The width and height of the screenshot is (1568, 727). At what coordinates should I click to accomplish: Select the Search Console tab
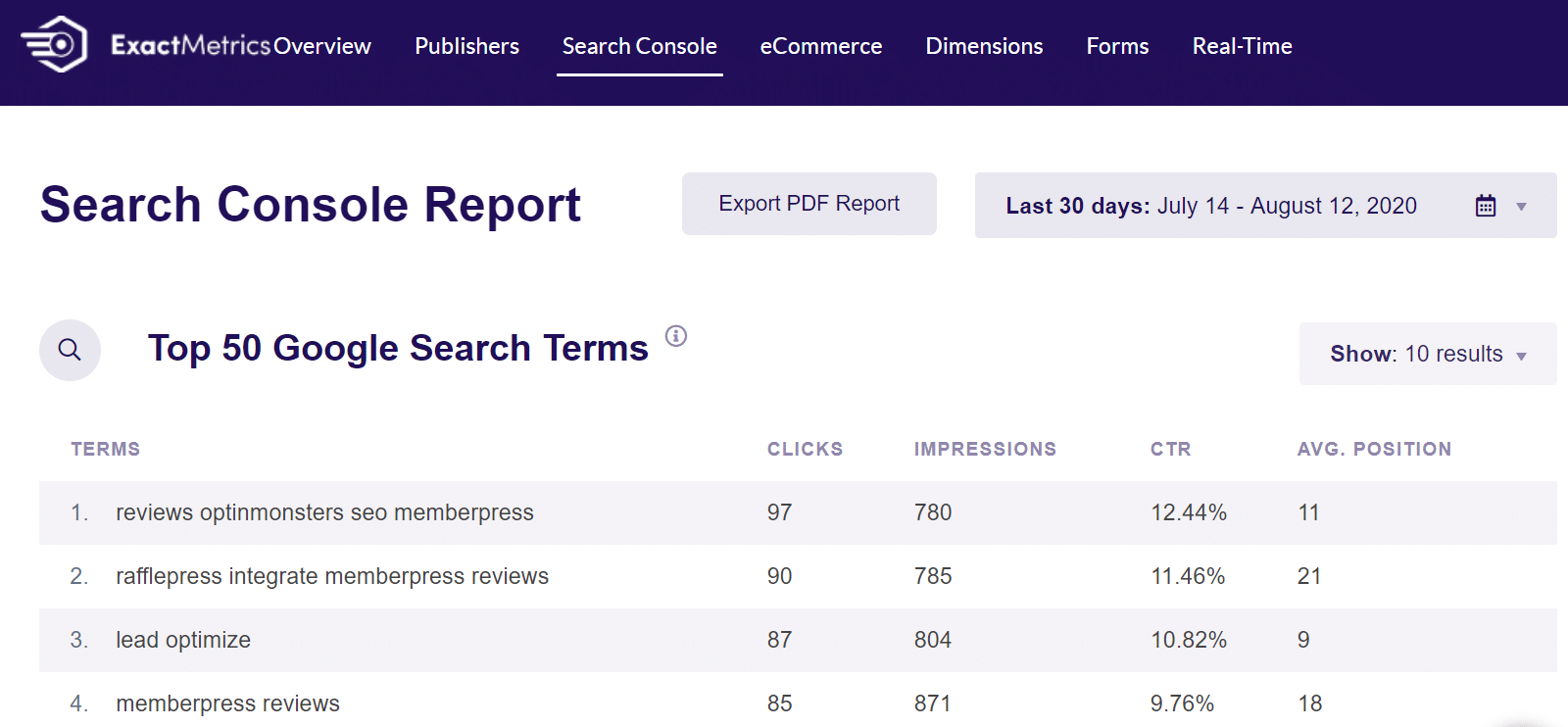coord(640,46)
